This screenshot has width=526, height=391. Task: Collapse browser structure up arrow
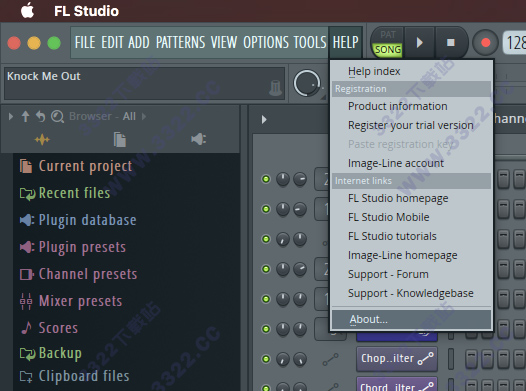25,116
